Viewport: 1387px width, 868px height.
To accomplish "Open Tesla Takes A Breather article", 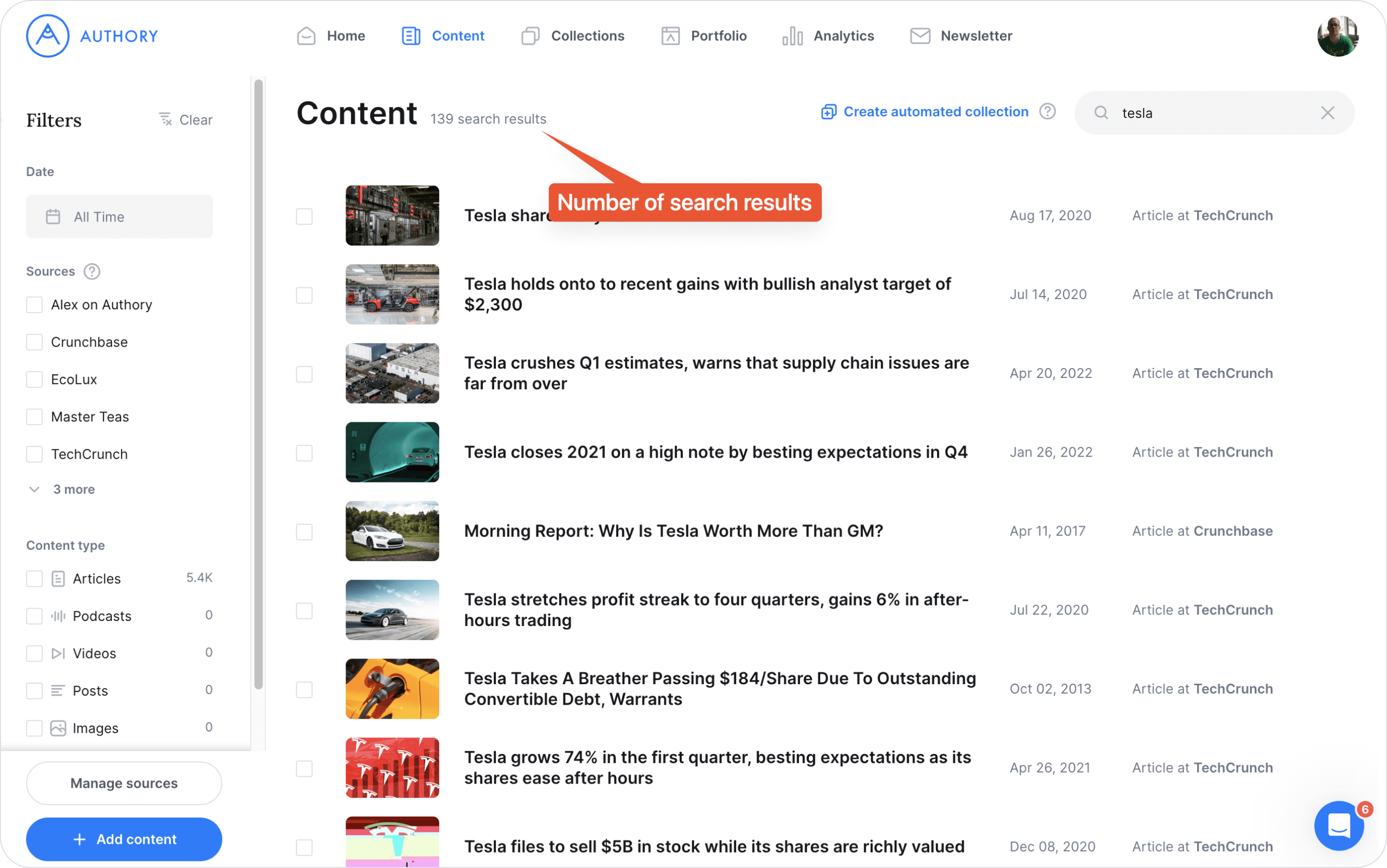I will coord(720,689).
